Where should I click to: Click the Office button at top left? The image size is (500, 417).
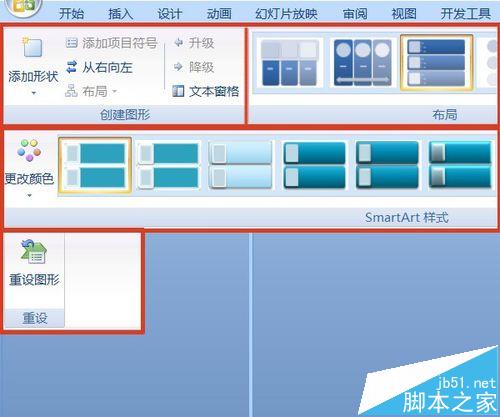click(24, 6)
